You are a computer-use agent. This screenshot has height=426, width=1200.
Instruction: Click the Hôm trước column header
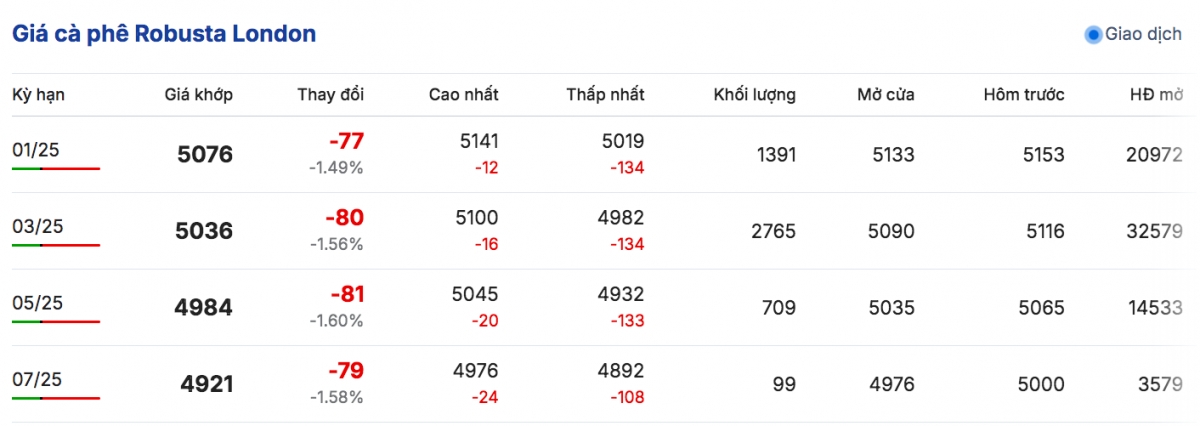[1024, 95]
